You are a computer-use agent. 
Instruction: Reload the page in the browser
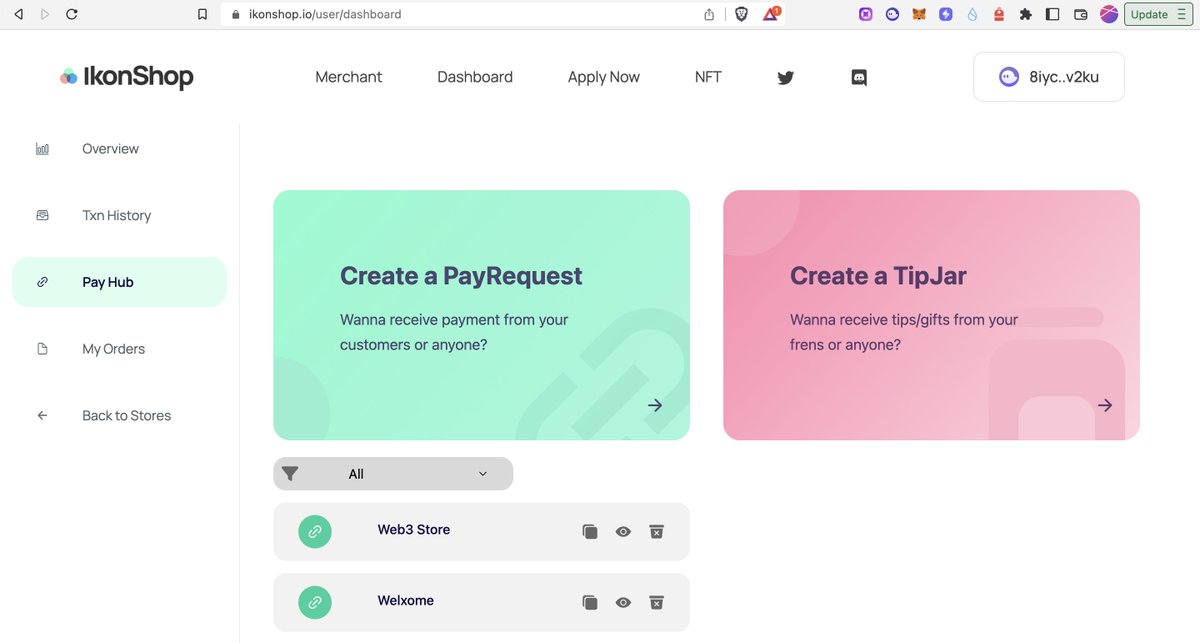pos(71,14)
